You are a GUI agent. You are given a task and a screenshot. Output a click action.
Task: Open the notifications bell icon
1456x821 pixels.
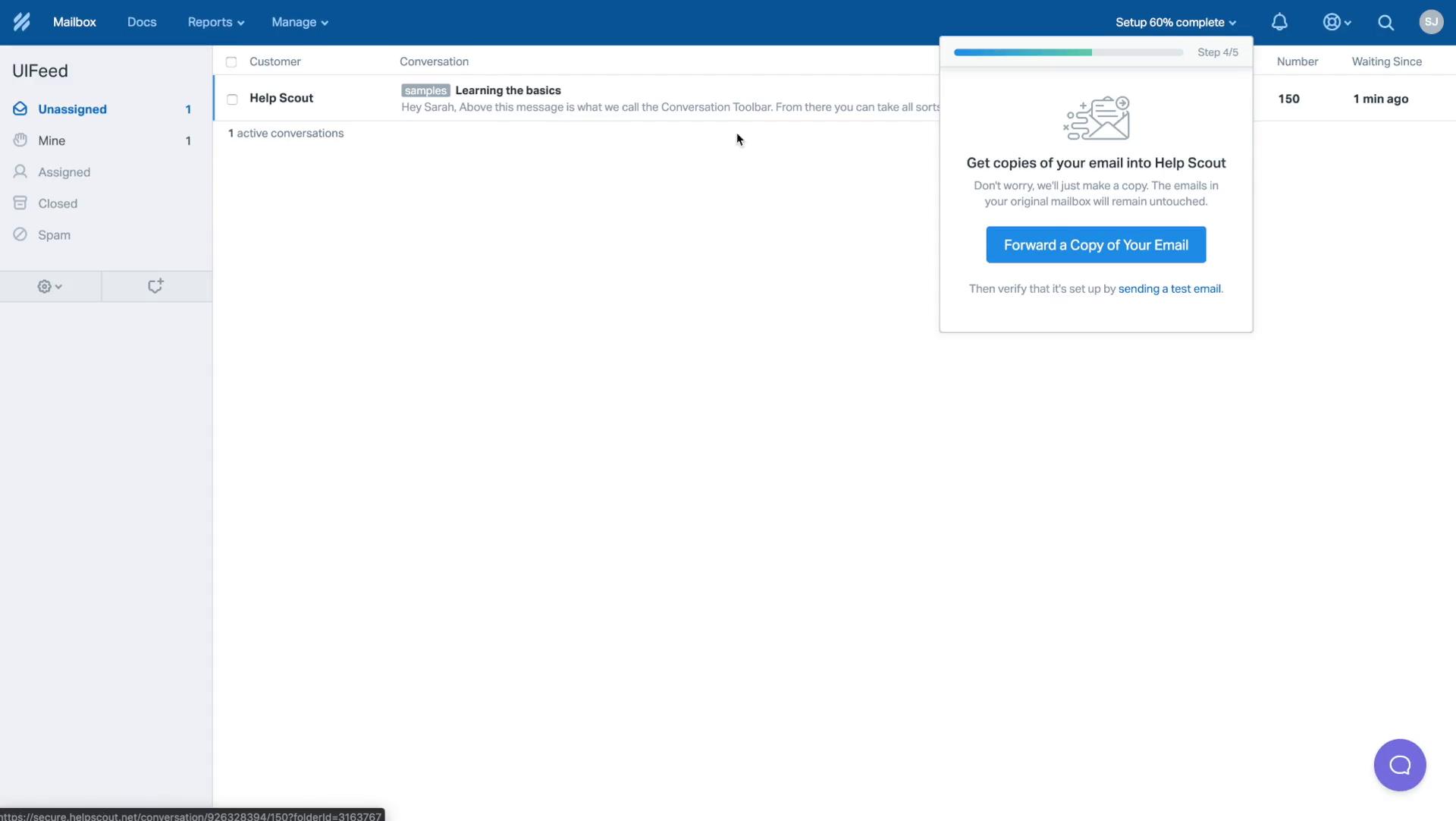[x=1281, y=21]
